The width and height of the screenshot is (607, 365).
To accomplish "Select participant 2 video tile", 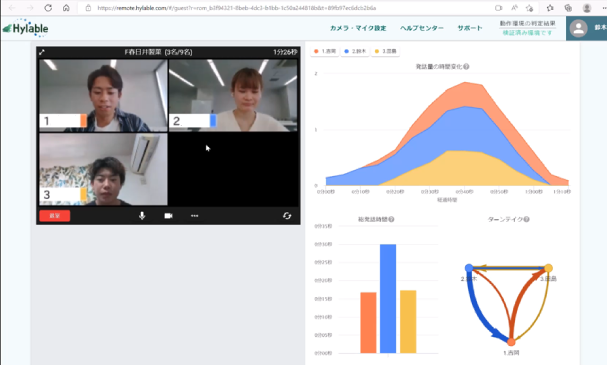I will tap(233, 95).
